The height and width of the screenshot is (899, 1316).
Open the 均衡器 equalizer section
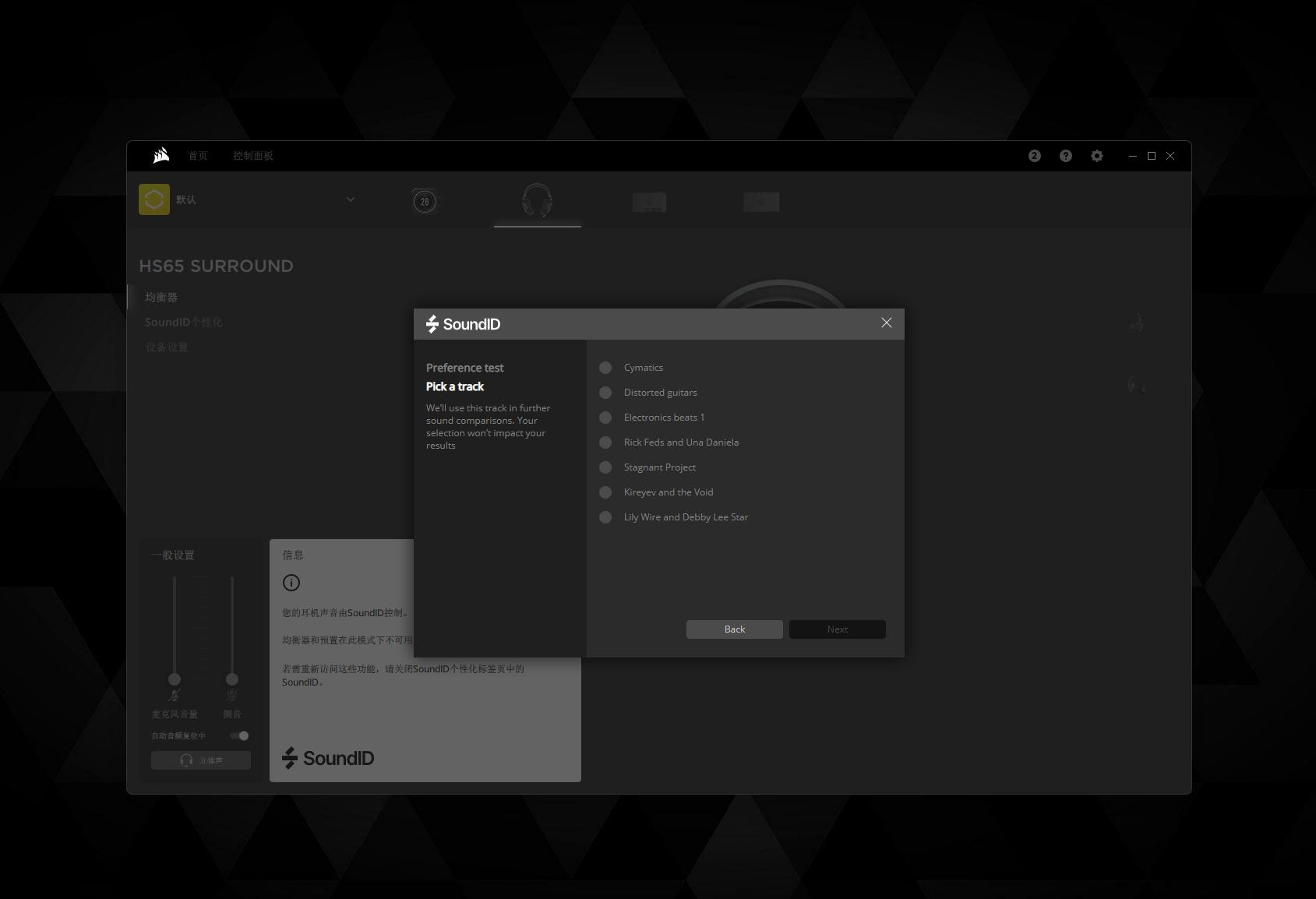(161, 298)
